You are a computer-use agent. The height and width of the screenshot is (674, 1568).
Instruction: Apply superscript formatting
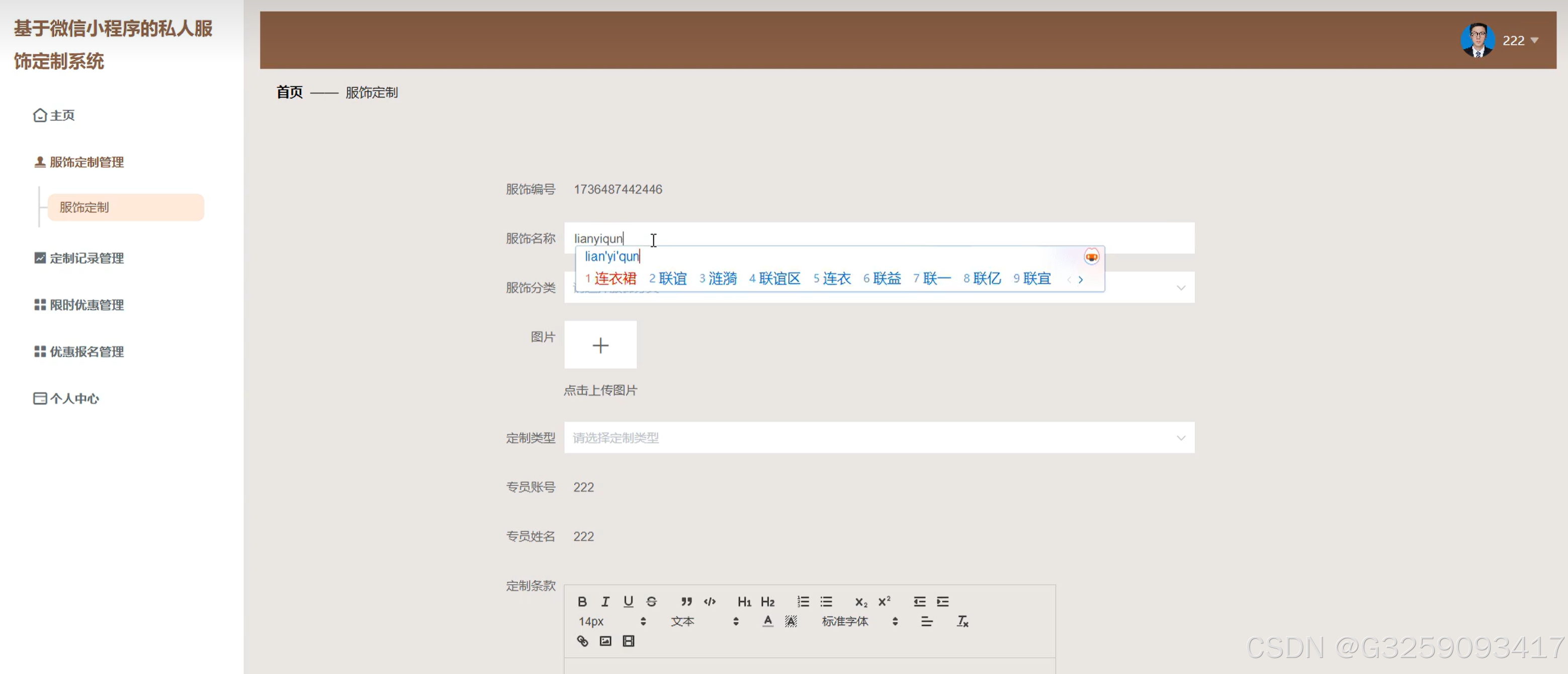884,602
